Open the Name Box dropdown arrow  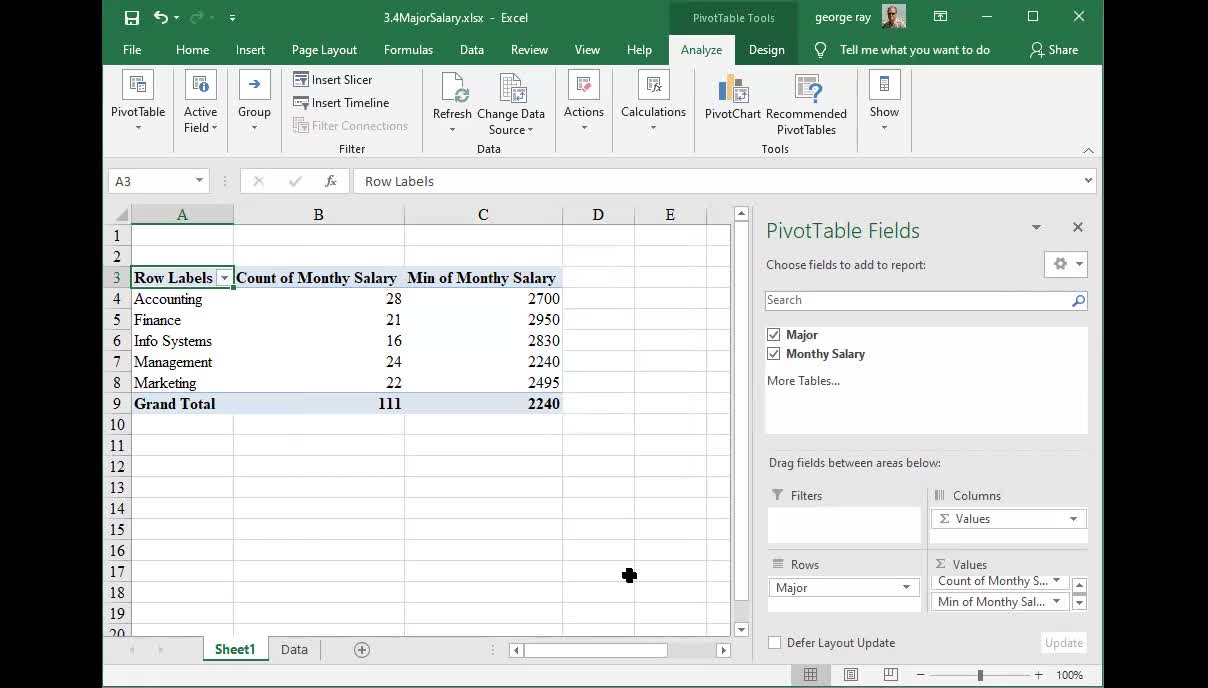(199, 181)
